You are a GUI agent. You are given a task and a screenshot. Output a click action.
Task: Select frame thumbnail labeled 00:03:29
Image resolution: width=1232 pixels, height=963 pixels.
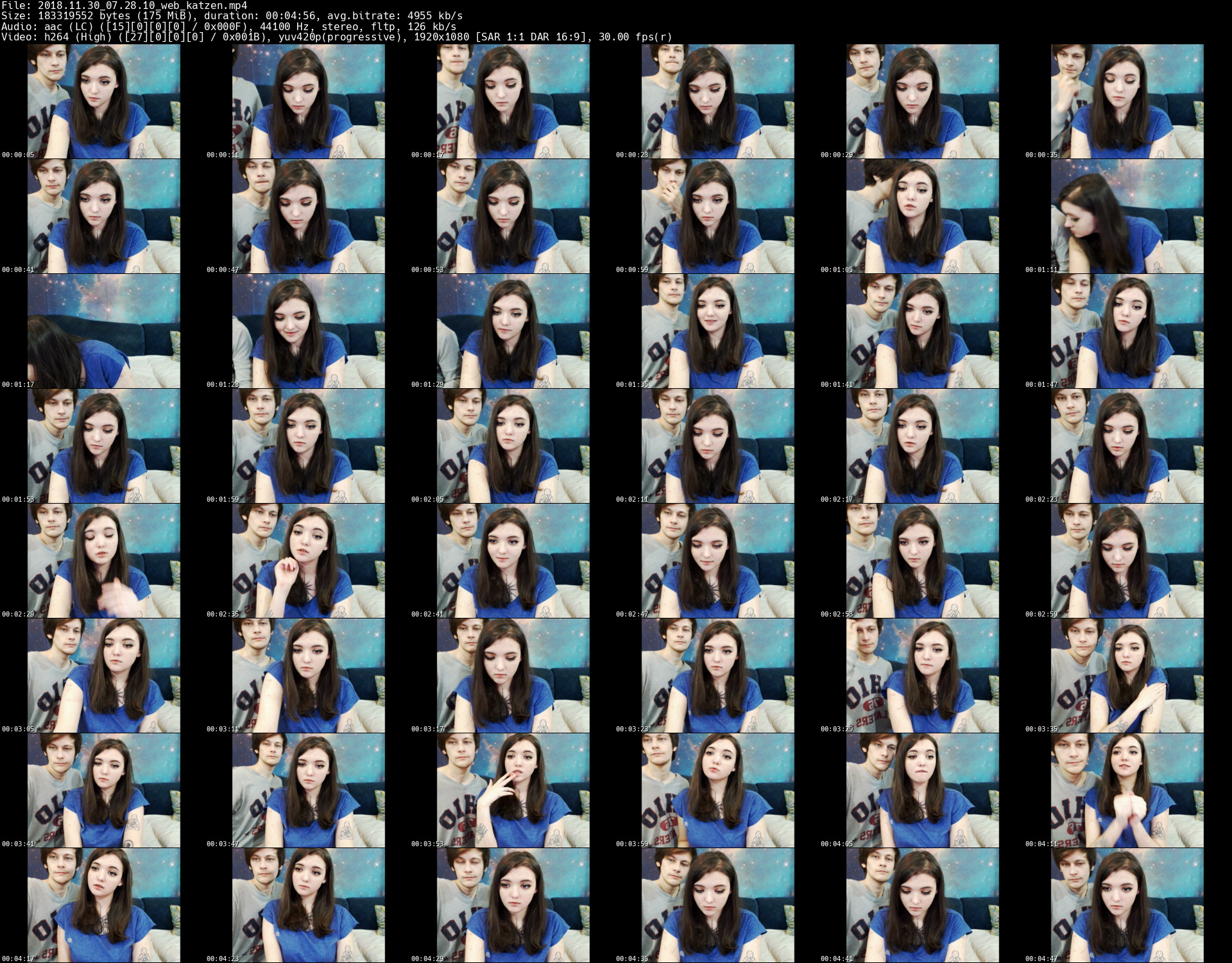(922, 676)
